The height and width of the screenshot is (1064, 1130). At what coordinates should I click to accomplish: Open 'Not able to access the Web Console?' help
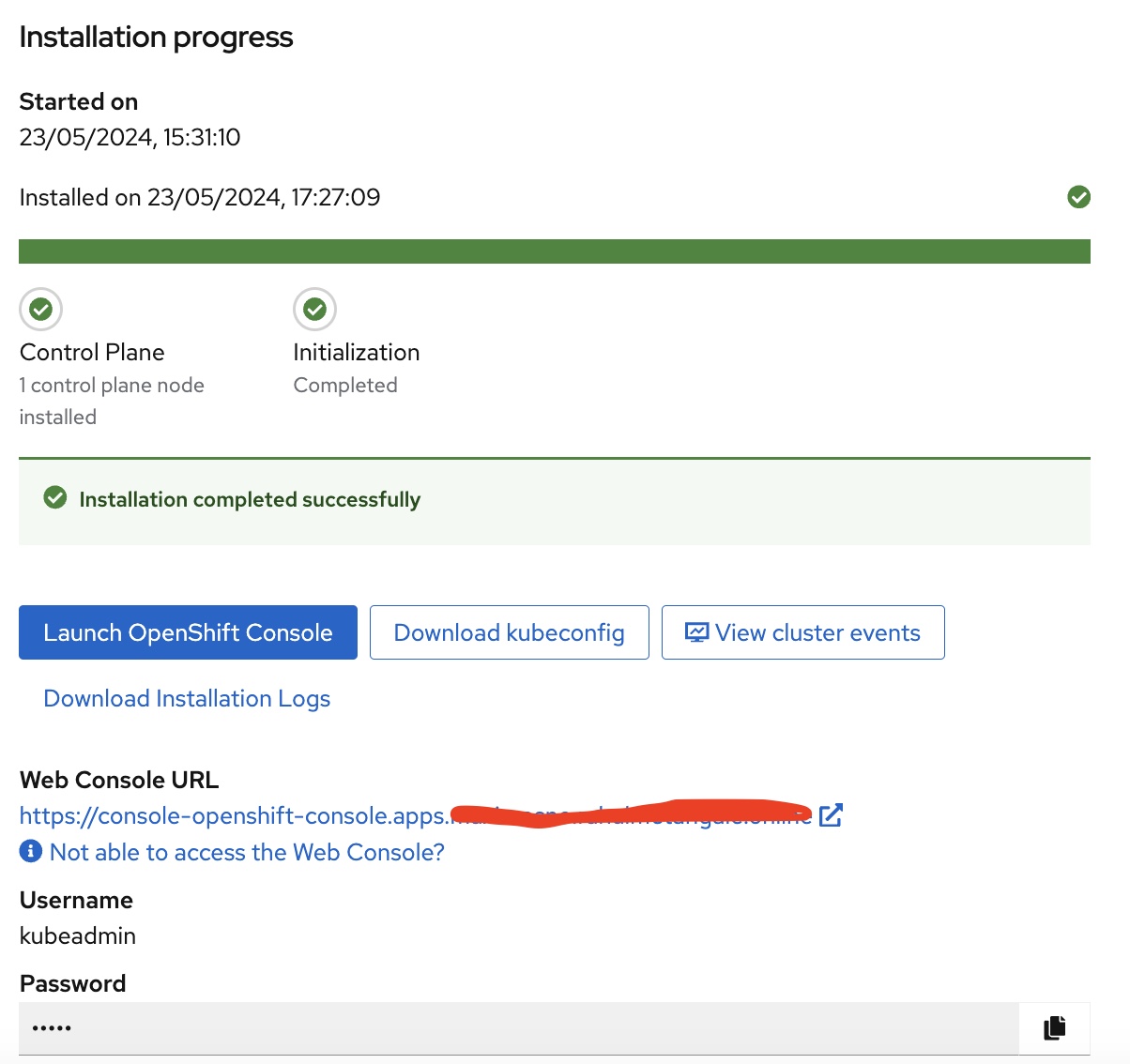[x=247, y=852]
